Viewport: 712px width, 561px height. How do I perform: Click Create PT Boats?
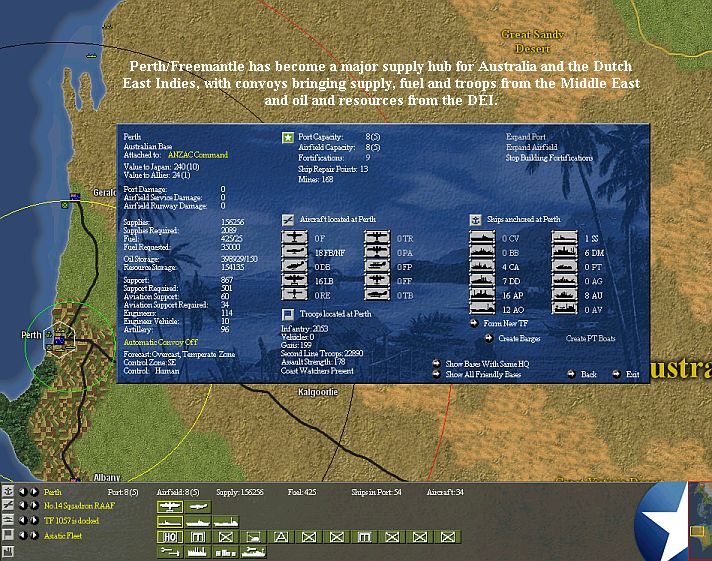[x=590, y=338]
